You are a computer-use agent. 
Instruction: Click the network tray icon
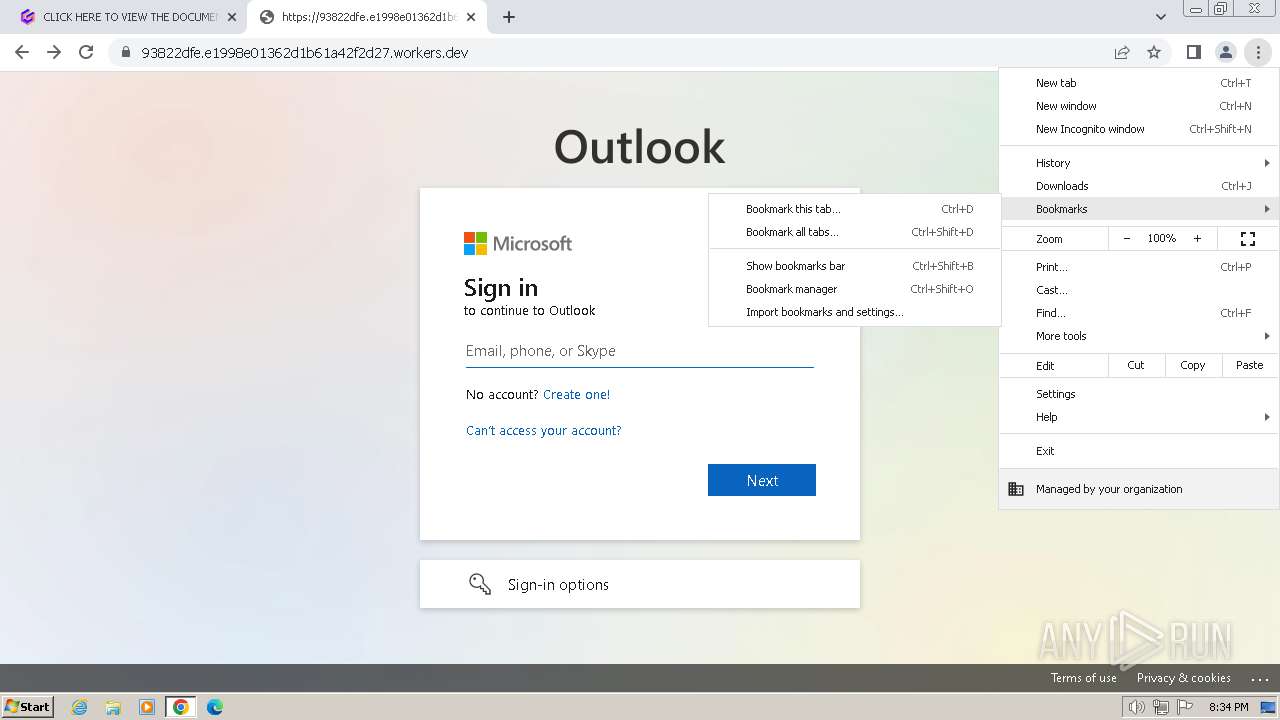(x=1161, y=707)
